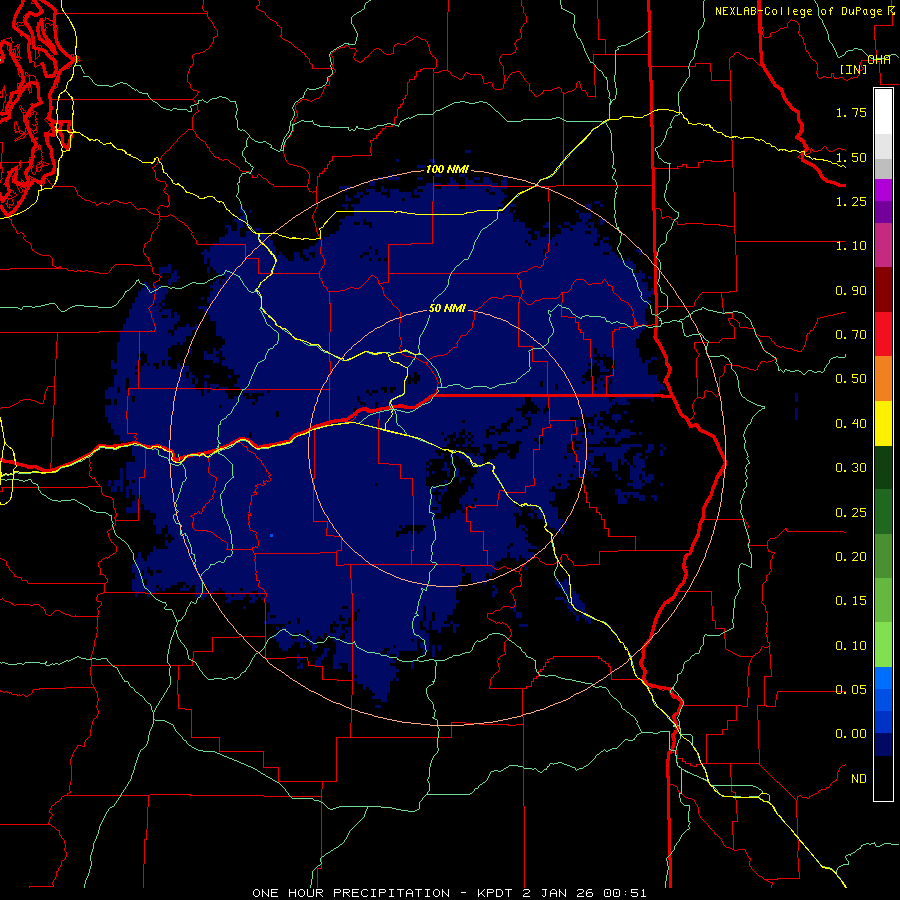
Task: Select the 0.10 legend value
Action: 851,646
